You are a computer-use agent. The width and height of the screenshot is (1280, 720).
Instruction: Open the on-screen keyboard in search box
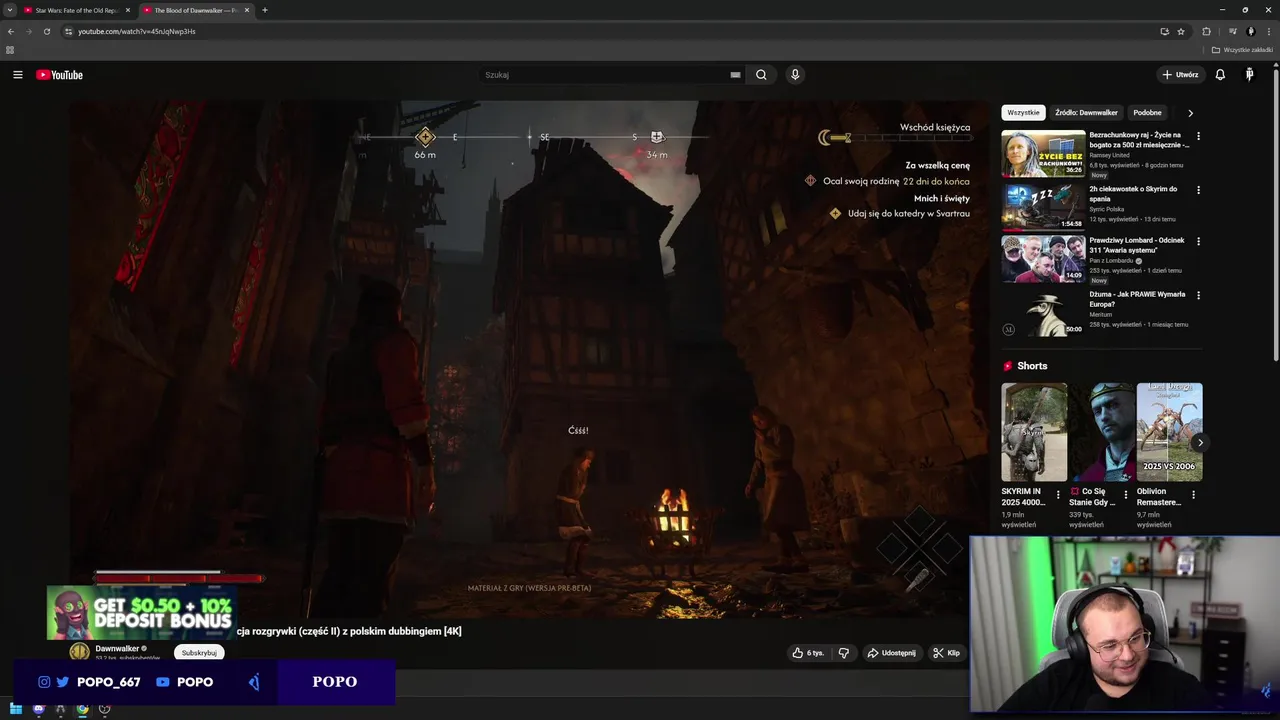tap(735, 75)
